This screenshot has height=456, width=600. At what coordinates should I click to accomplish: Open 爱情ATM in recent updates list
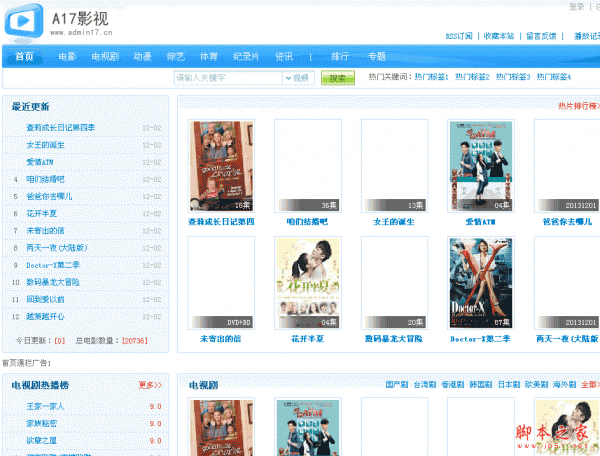point(39,162)
